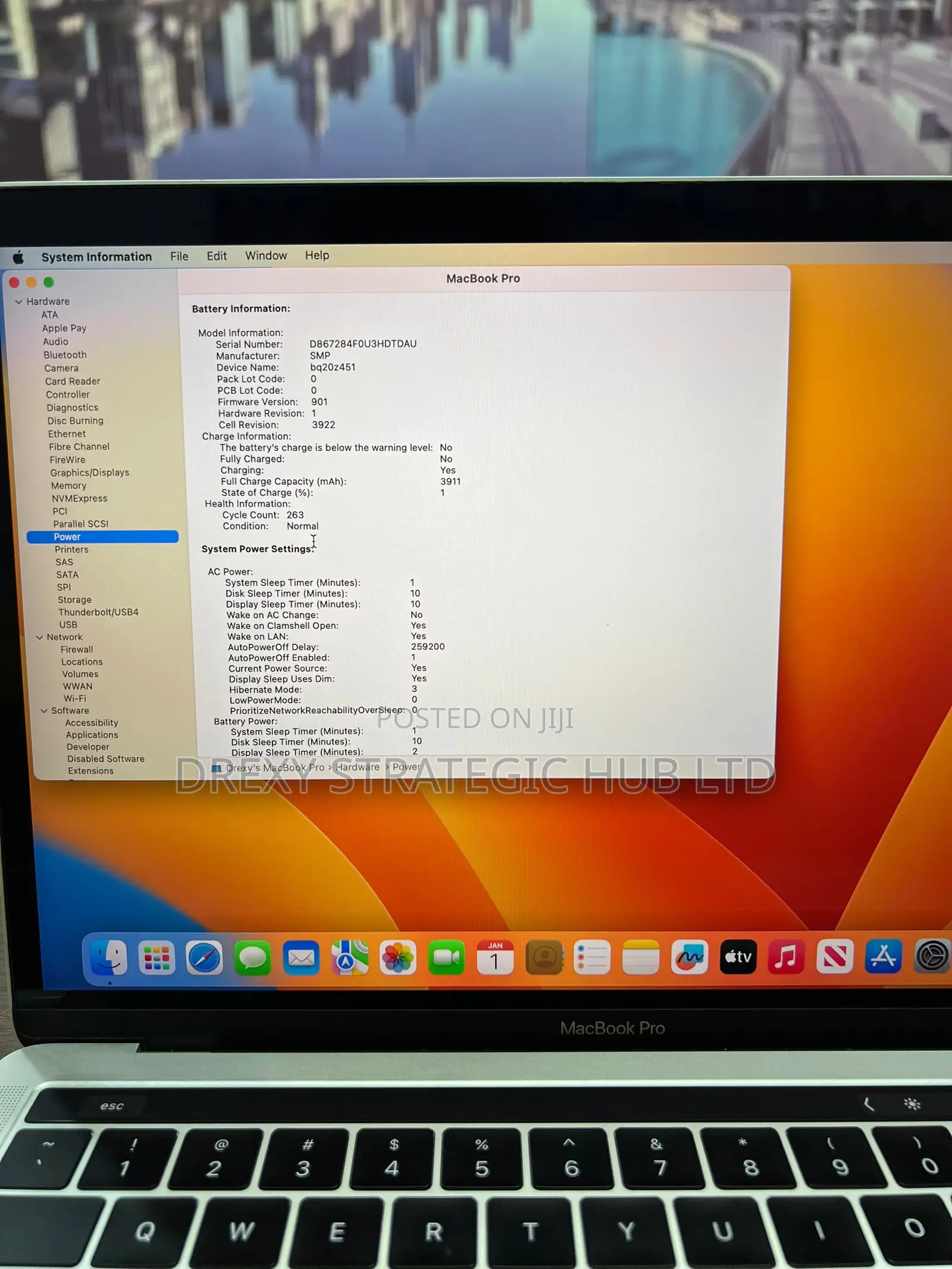952x1269 pixels.
Task: Open the Edit menu
Action: [x=217, y=256]
